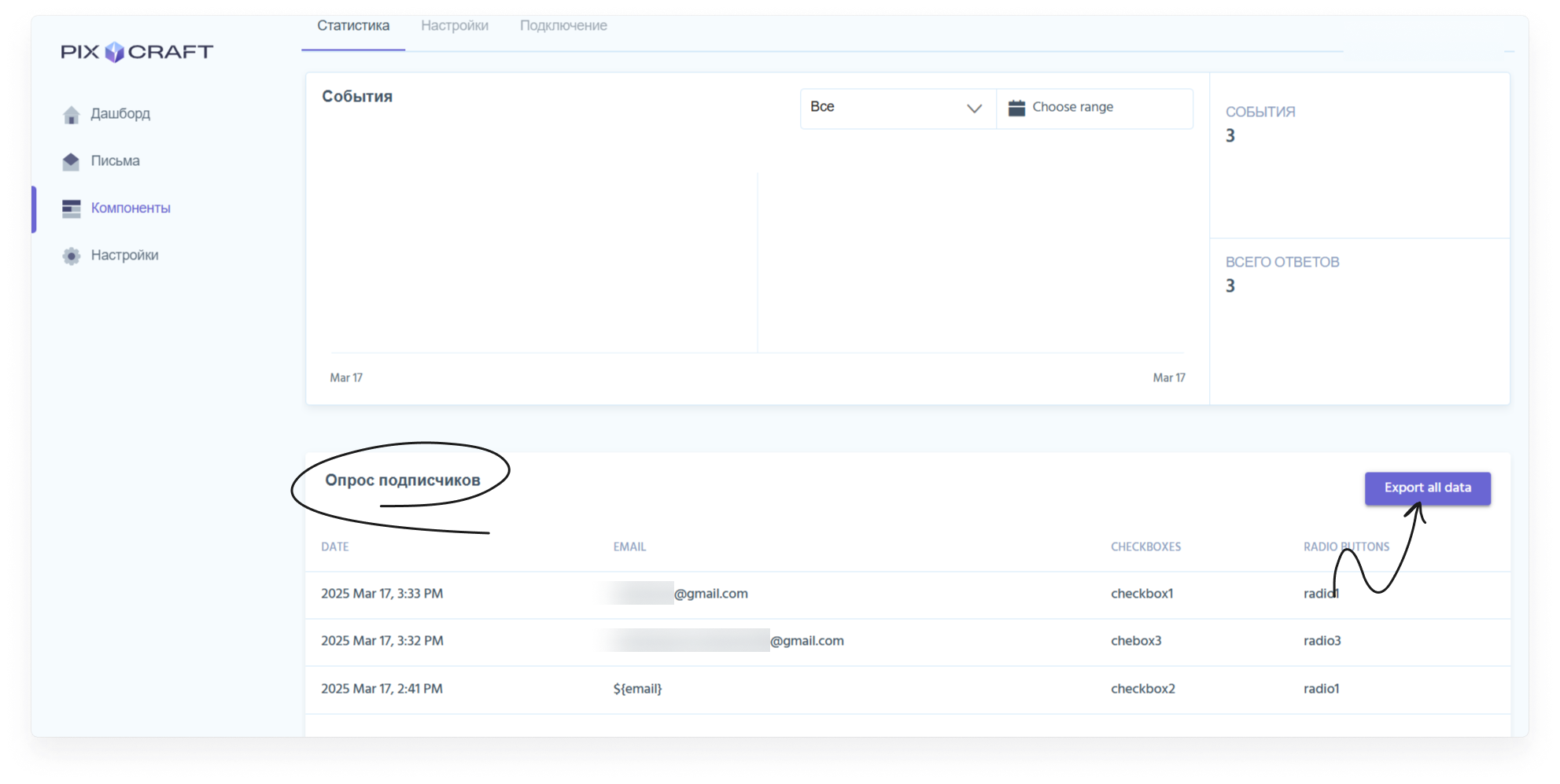This screenshot has width=1560, height=784.
Task: Click the radio1 cell in the 2:41 PM row
Action: click(x=1321, y=690)
